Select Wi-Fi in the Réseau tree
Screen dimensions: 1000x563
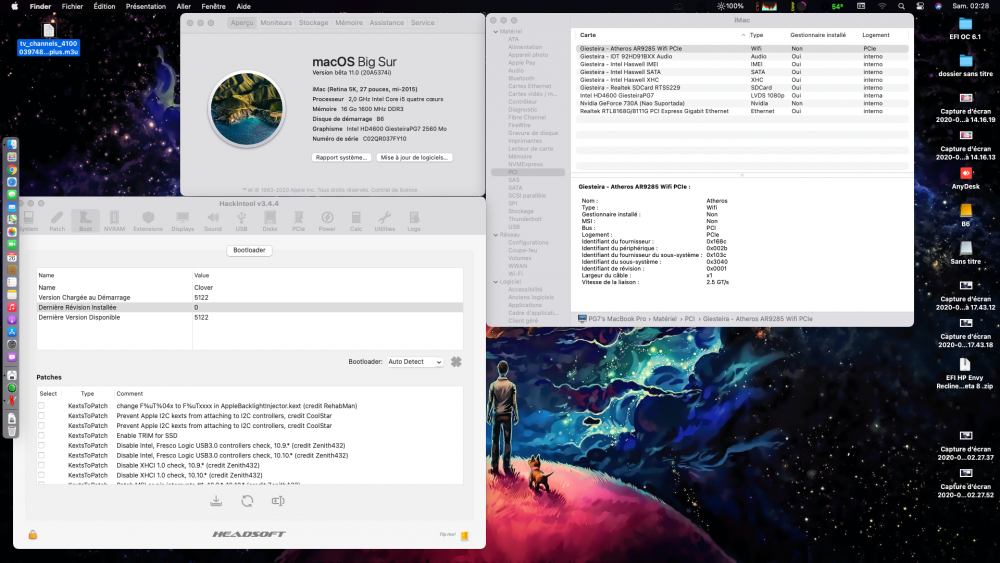click(515, 274)
